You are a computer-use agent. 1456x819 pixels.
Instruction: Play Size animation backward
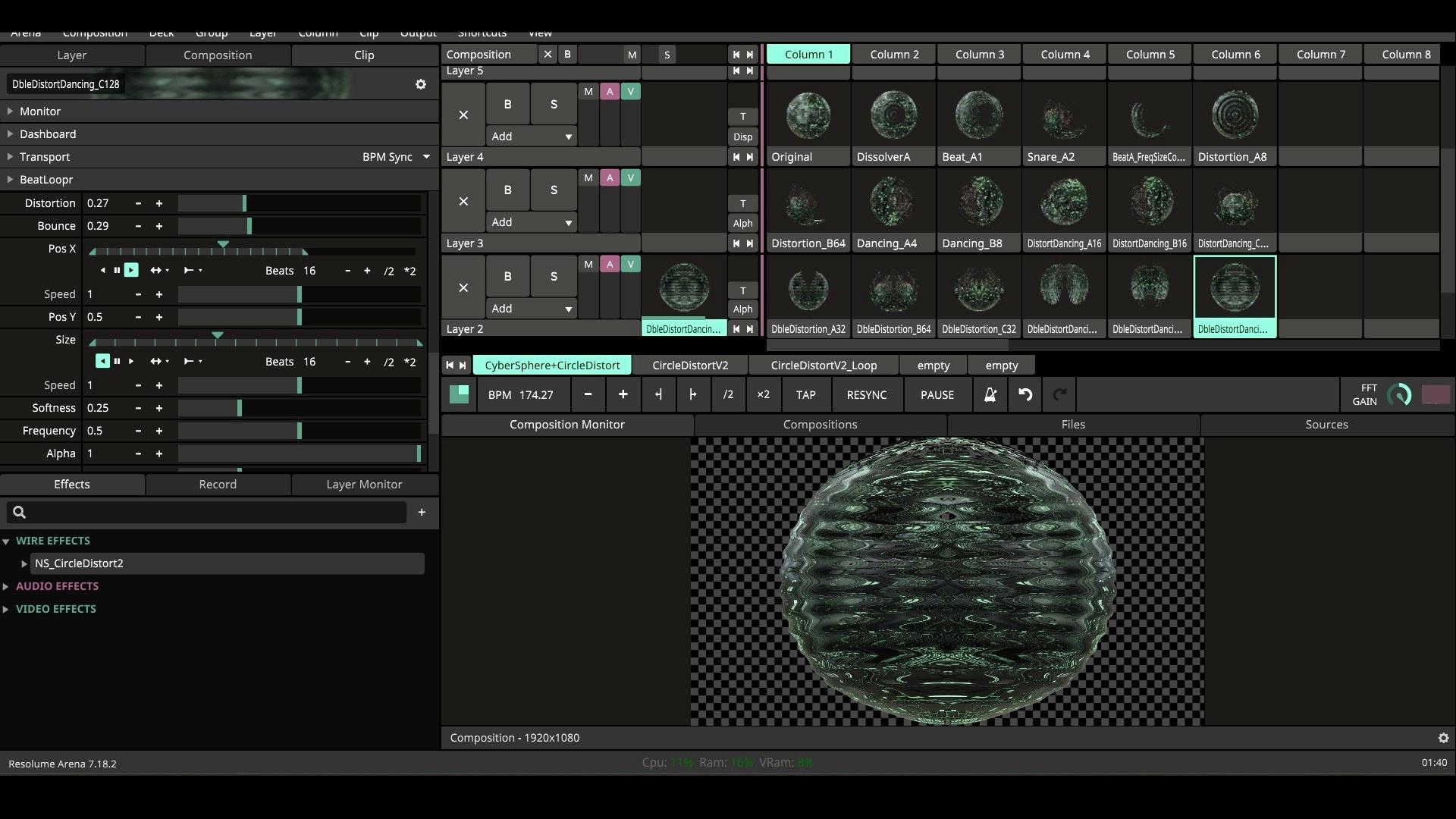click(x=102, y=361)
